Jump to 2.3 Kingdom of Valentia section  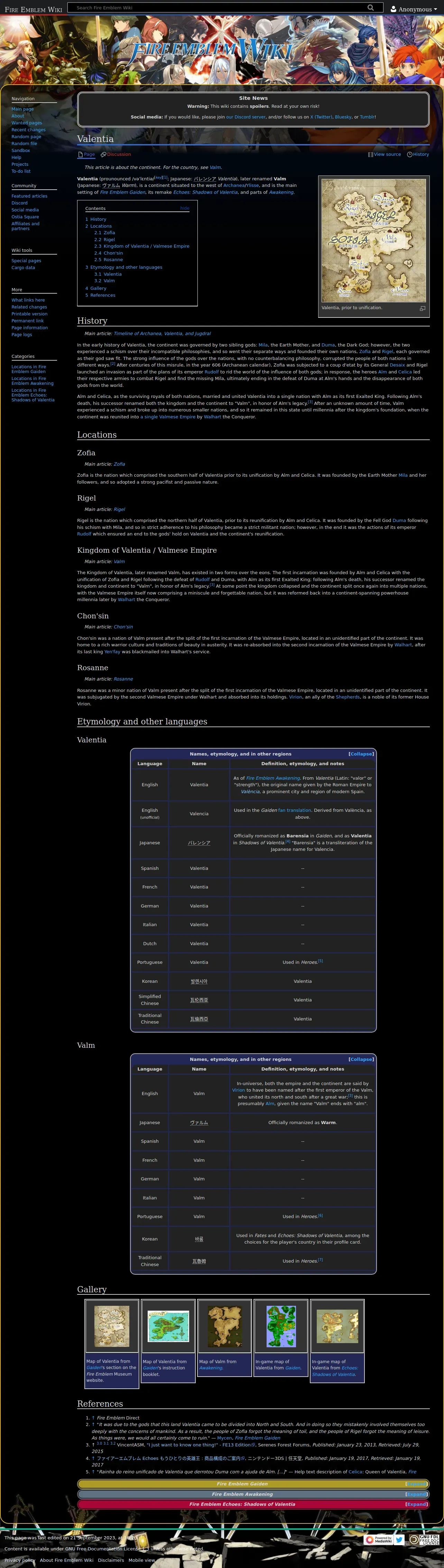coord(141,246)
